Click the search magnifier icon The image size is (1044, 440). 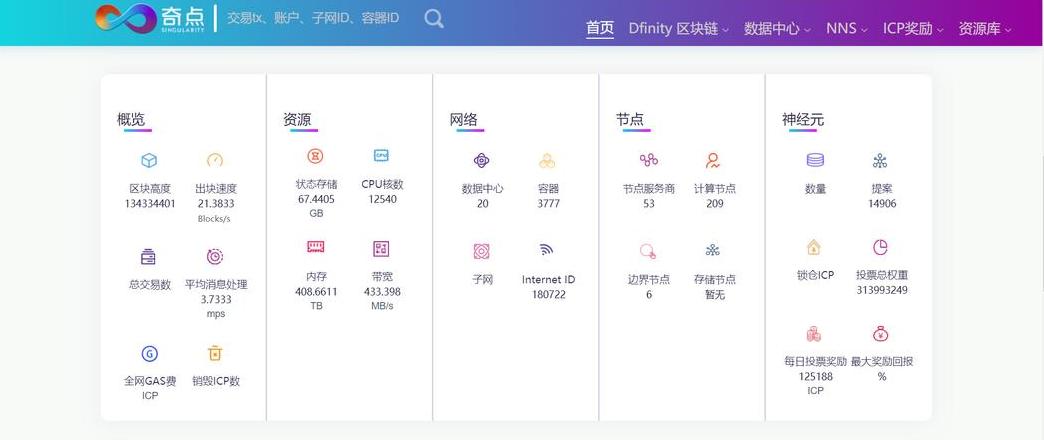(434, 19)
